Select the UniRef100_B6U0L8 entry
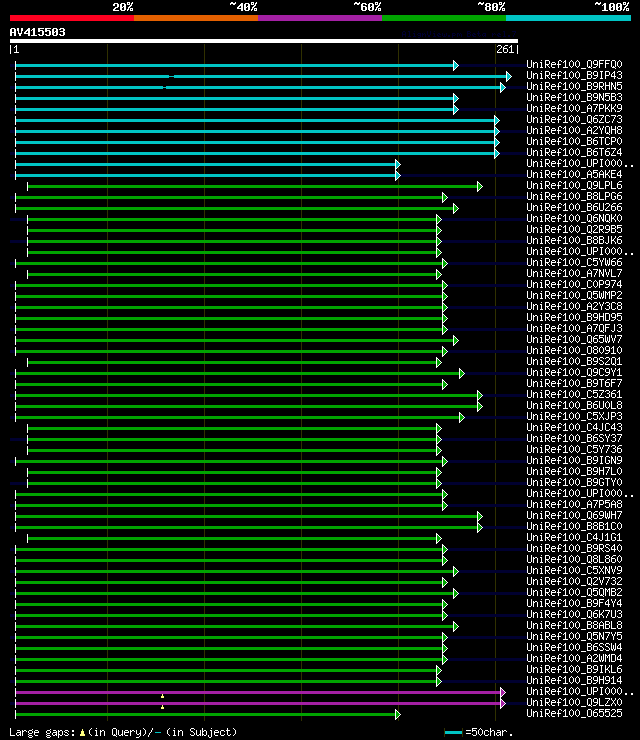The height and width of the screenshot is (740, 640). [574, 405]
